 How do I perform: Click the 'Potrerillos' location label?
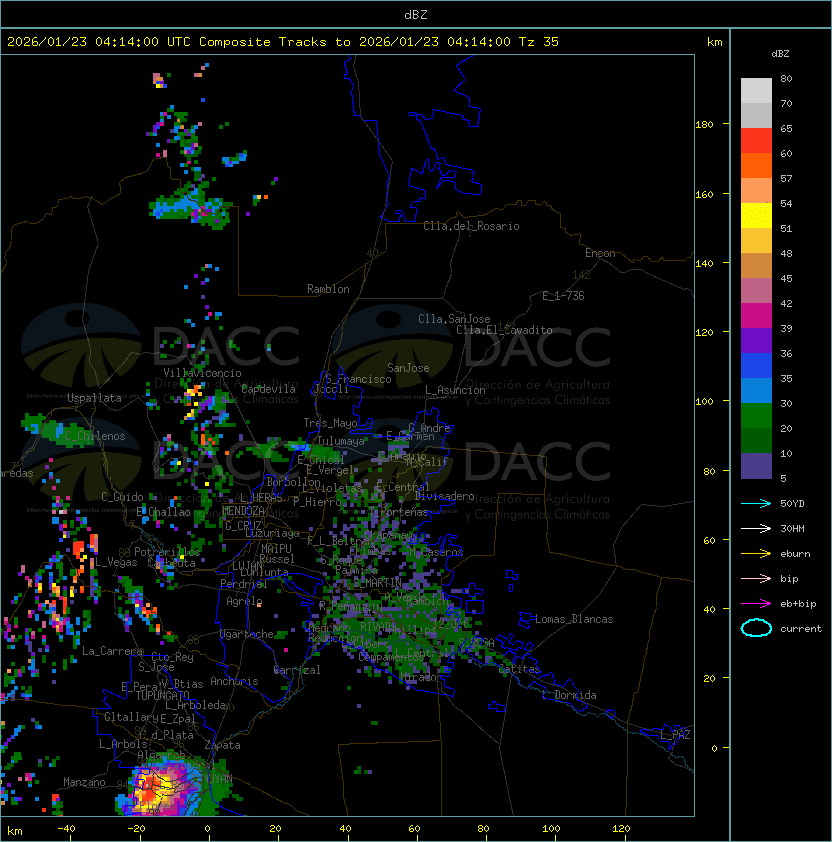(167, 552)
